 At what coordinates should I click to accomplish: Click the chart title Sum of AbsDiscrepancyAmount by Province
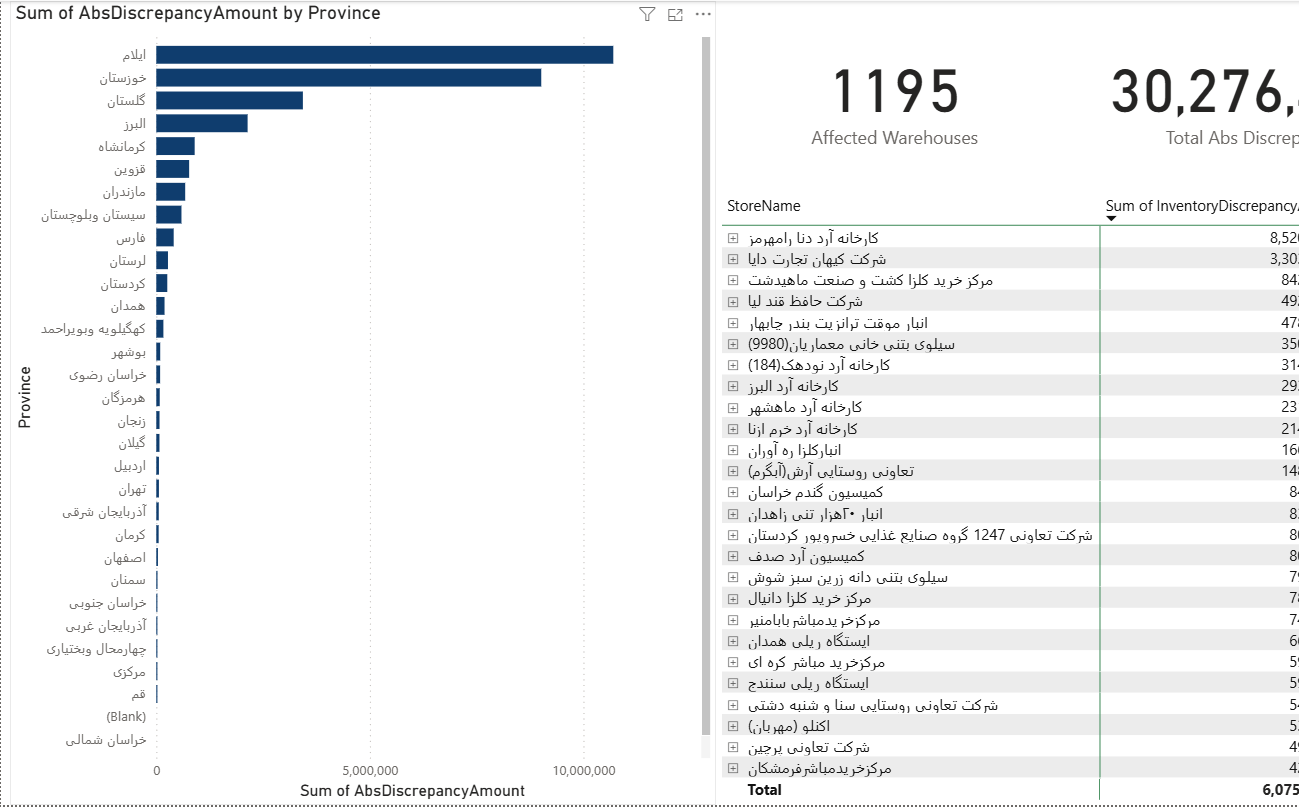198,14
